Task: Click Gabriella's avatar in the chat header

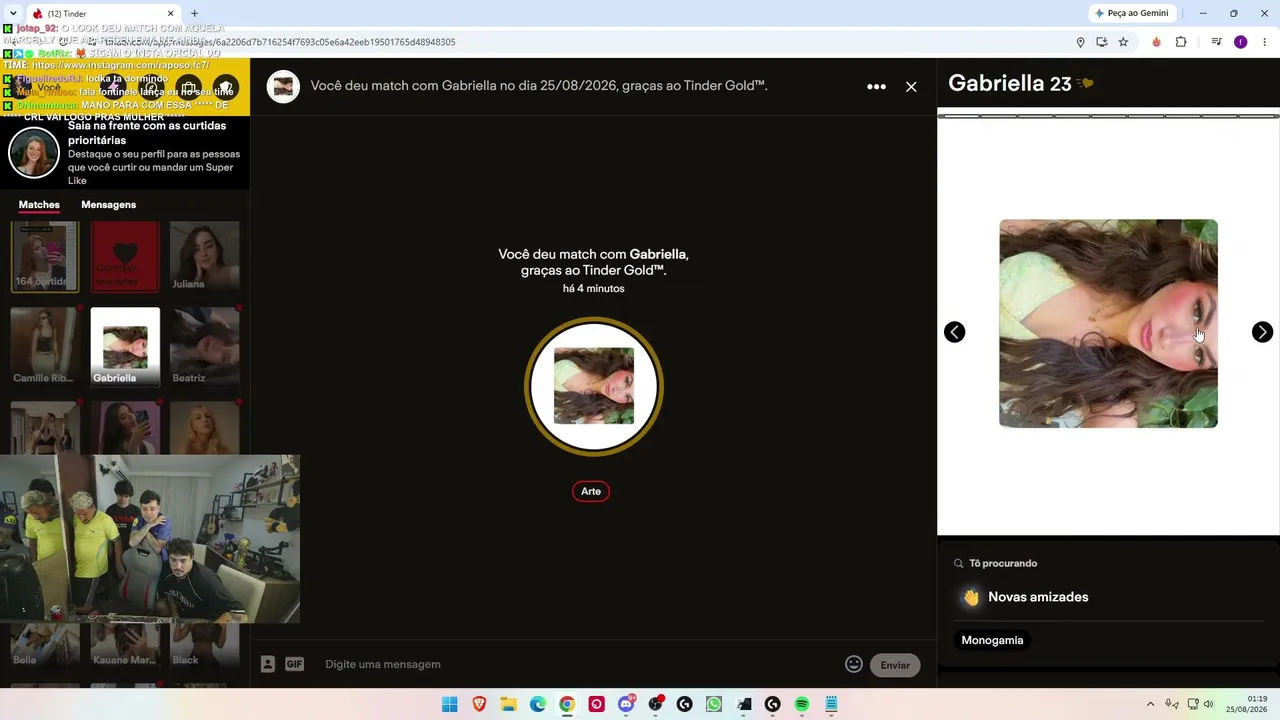Action: 283,87
